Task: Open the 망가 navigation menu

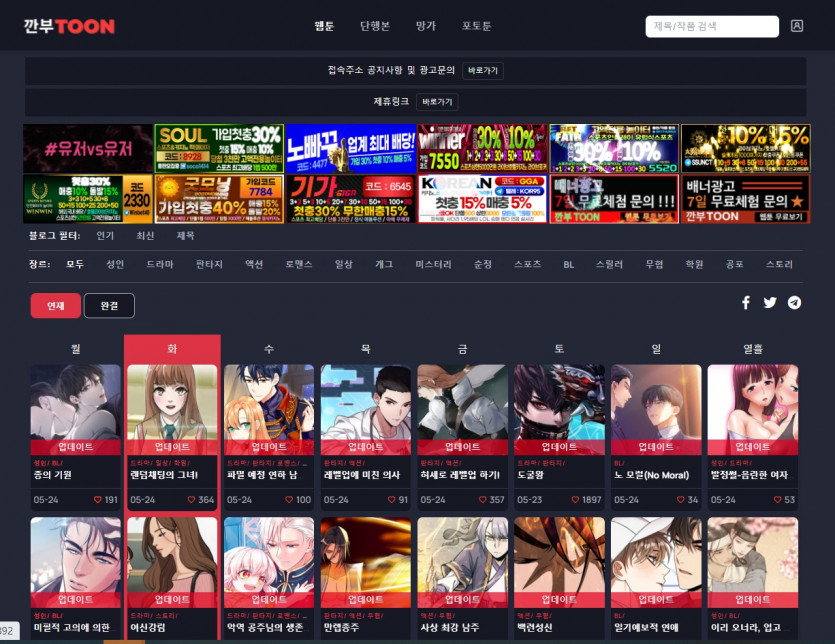Action: coord(426,26)
